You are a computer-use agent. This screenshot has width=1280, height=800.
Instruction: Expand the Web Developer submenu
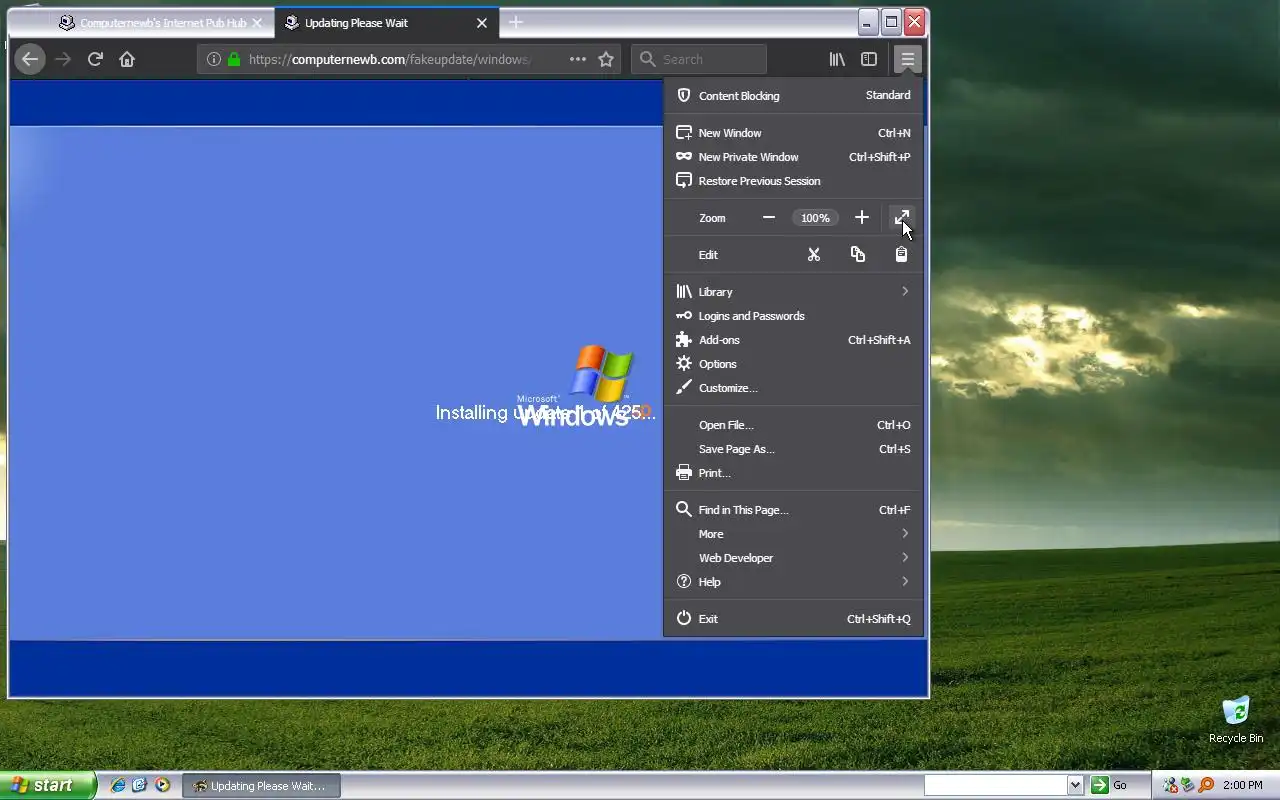point(794,557)
